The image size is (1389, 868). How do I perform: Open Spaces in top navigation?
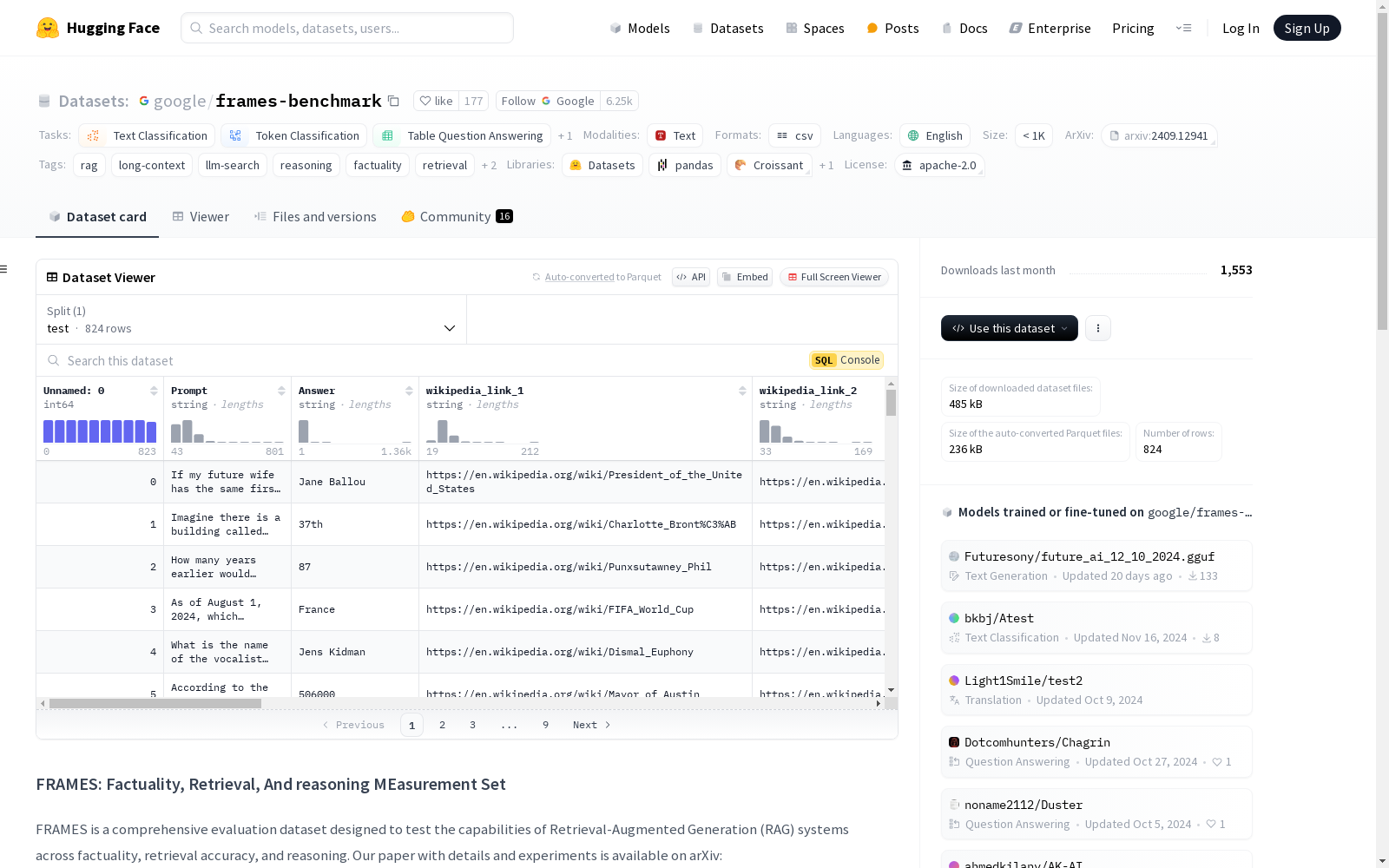pos(814,28)
